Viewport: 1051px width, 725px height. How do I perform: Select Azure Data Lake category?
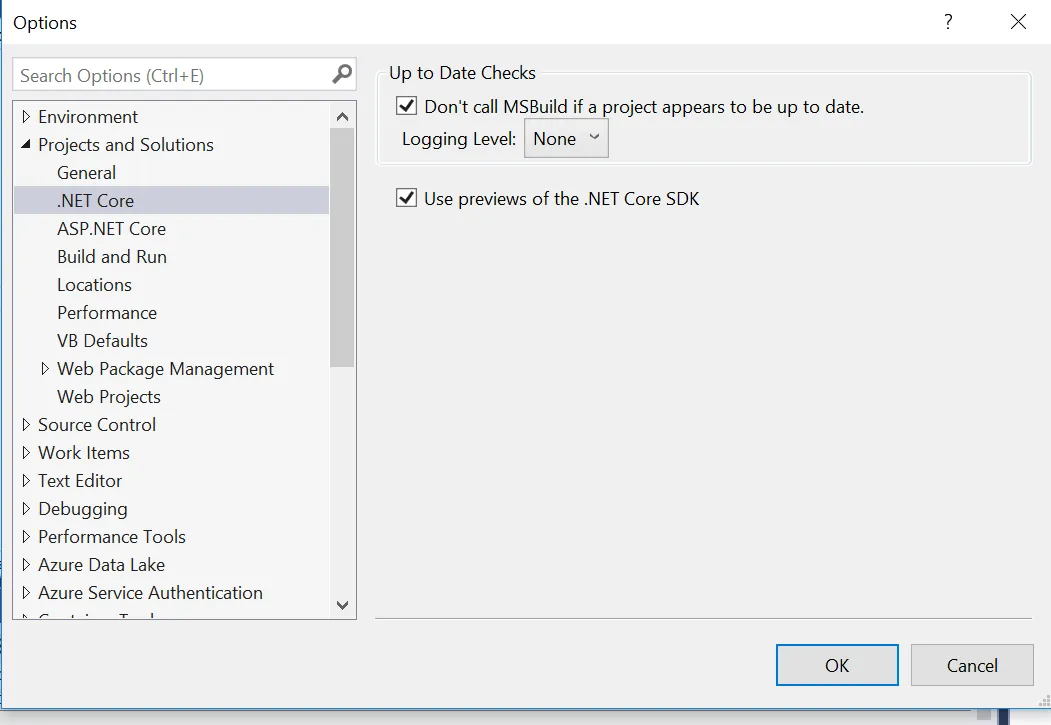tap(101, 565)
